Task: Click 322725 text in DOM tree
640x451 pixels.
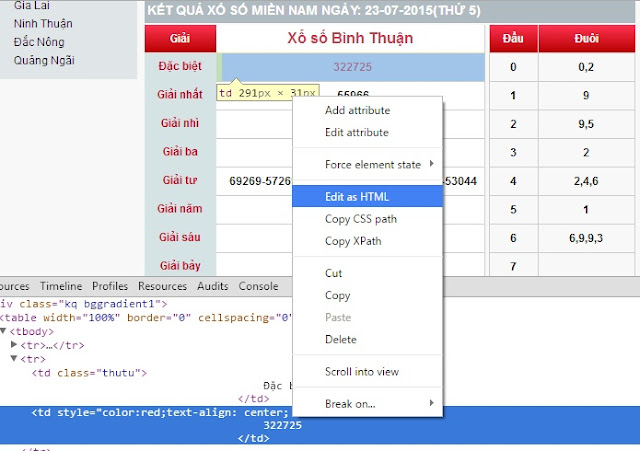Action: tap(282, 425)
